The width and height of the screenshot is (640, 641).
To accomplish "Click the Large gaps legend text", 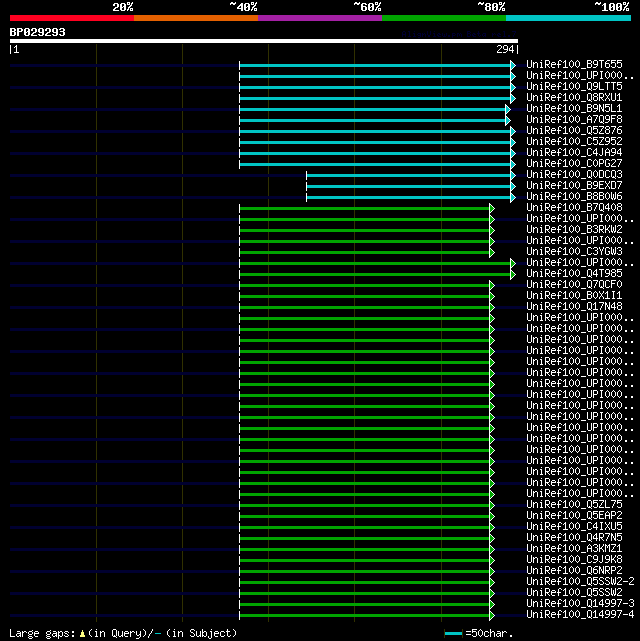I will tap(123, 633).
